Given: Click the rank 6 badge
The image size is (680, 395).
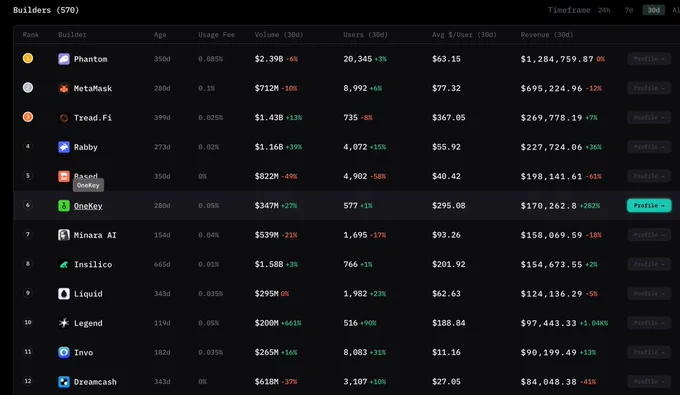Looking at the screenshot, I should click(x=28, y=205).
